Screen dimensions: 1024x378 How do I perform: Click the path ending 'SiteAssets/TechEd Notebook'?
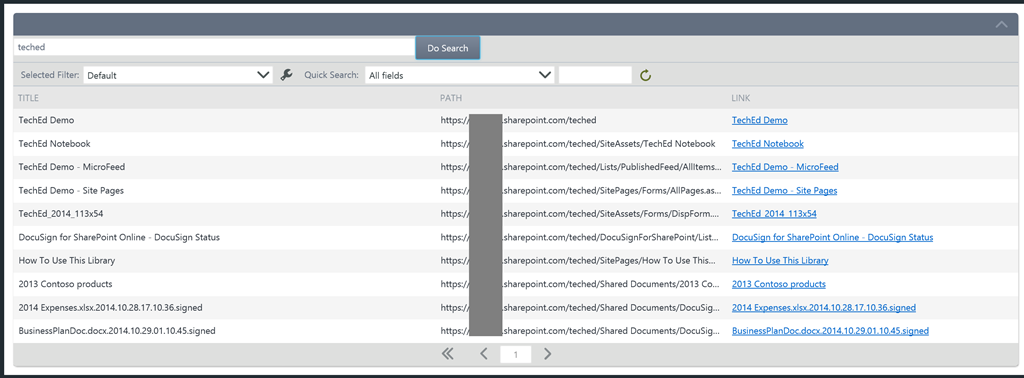point(578,144)
